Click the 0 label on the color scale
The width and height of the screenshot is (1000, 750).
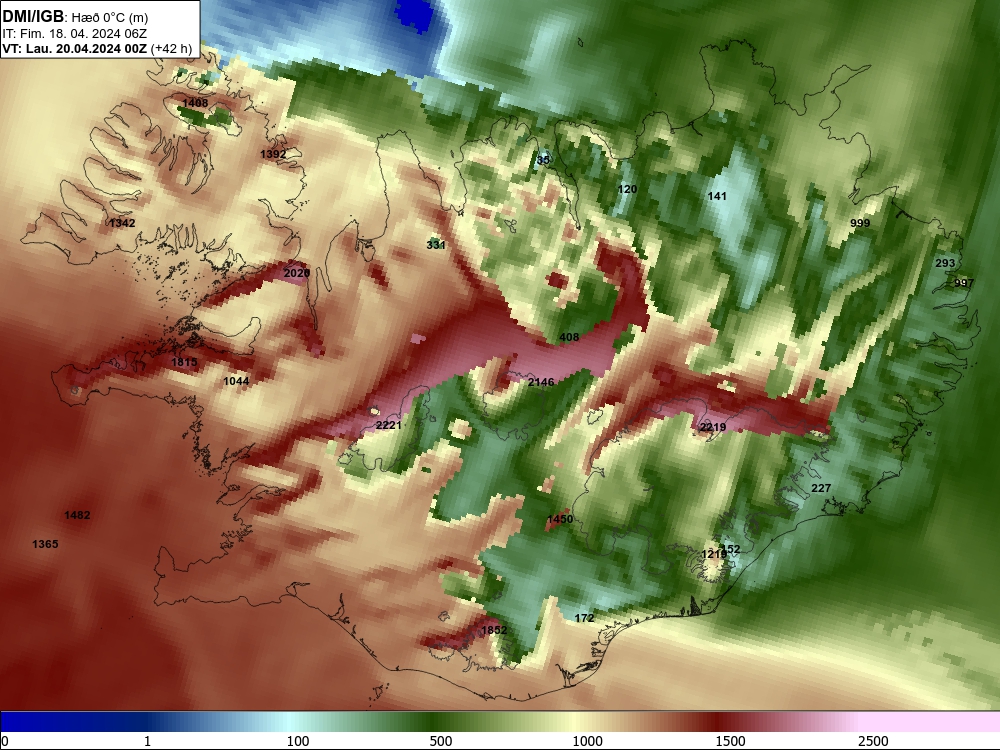6,741
